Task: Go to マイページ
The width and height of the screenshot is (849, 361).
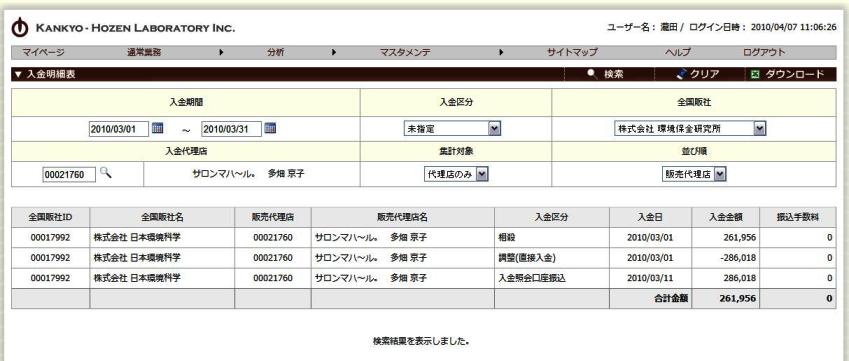Action: pos(43,52)
